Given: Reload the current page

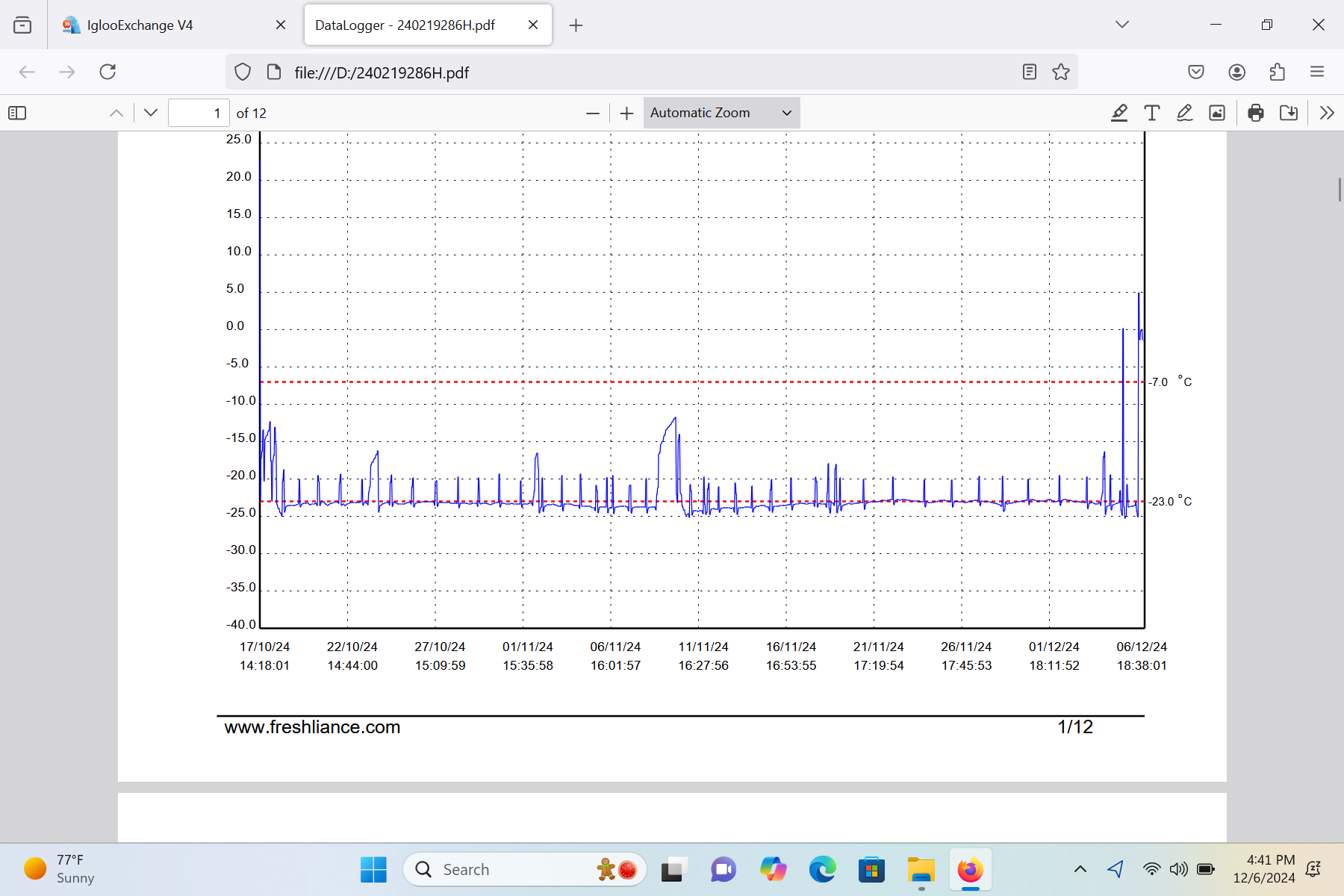Looking at the screenshot, I should [108, 72].
